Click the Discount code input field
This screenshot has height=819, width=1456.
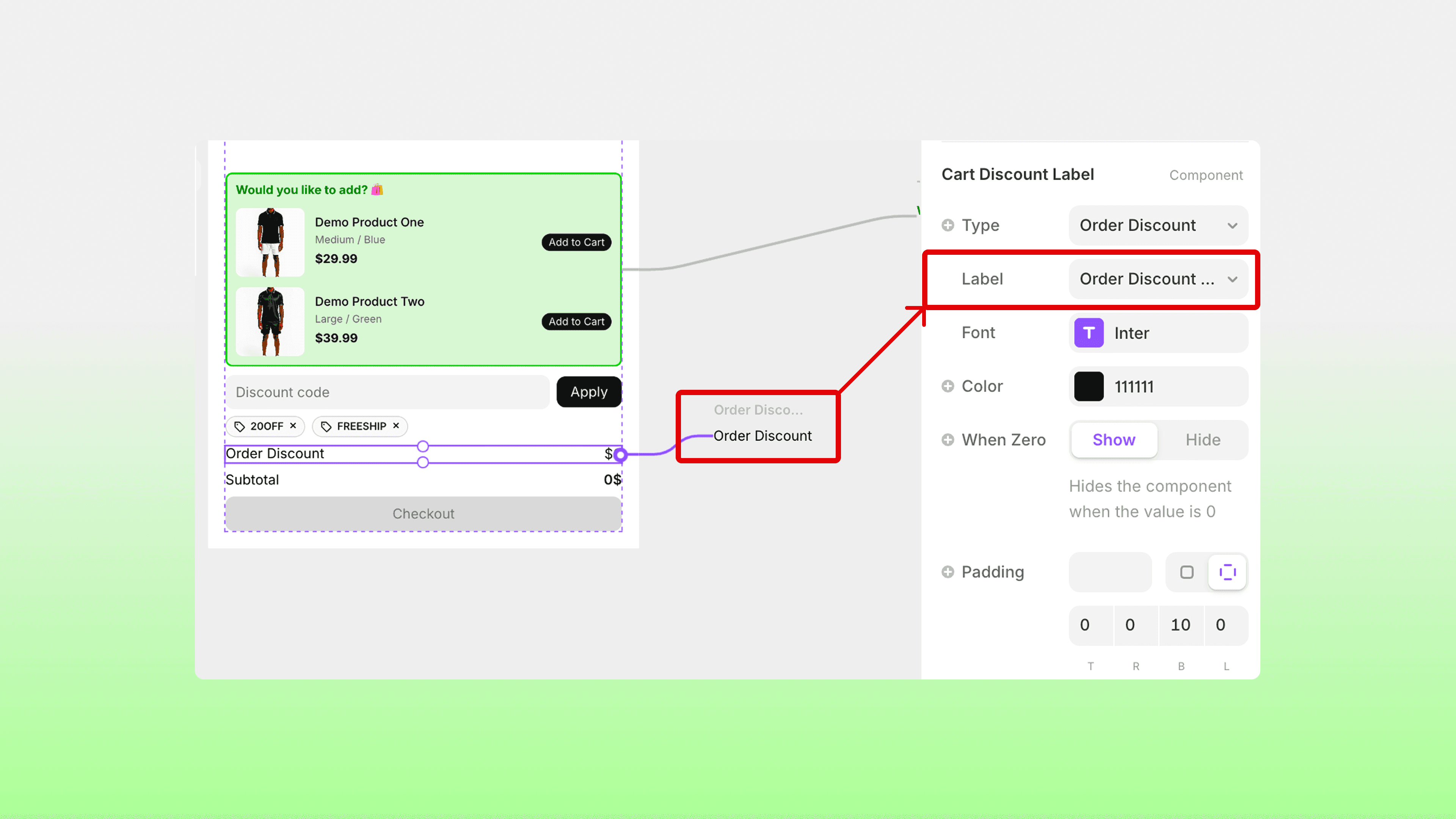click(387, 392)
